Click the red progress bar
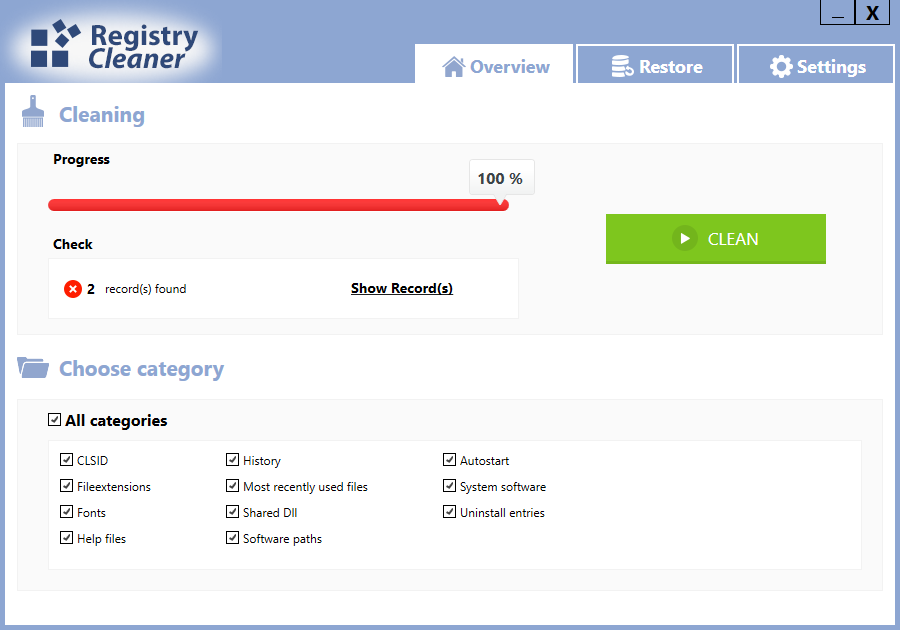Image resolution: width=900 pixels, height=630 pixels. (278, 205)
